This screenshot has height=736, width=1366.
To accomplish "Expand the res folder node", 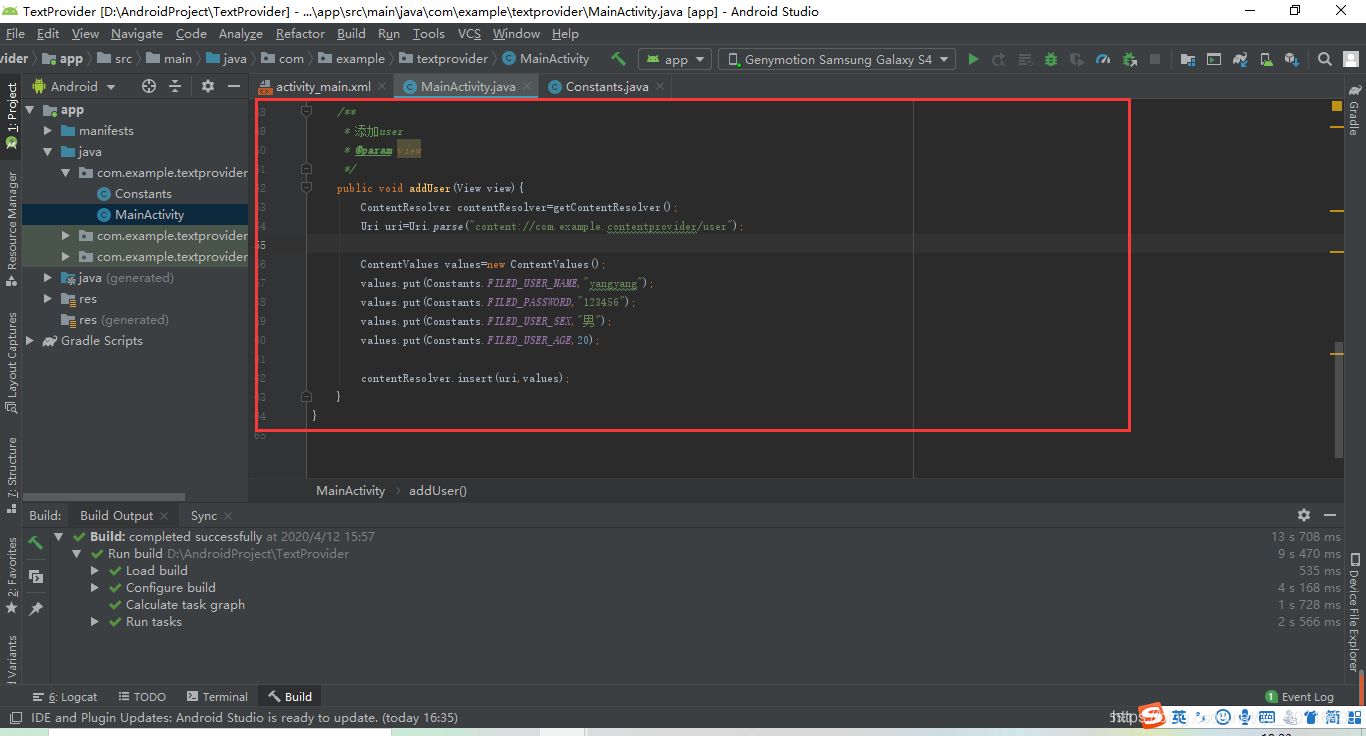I will pos(48,299).
